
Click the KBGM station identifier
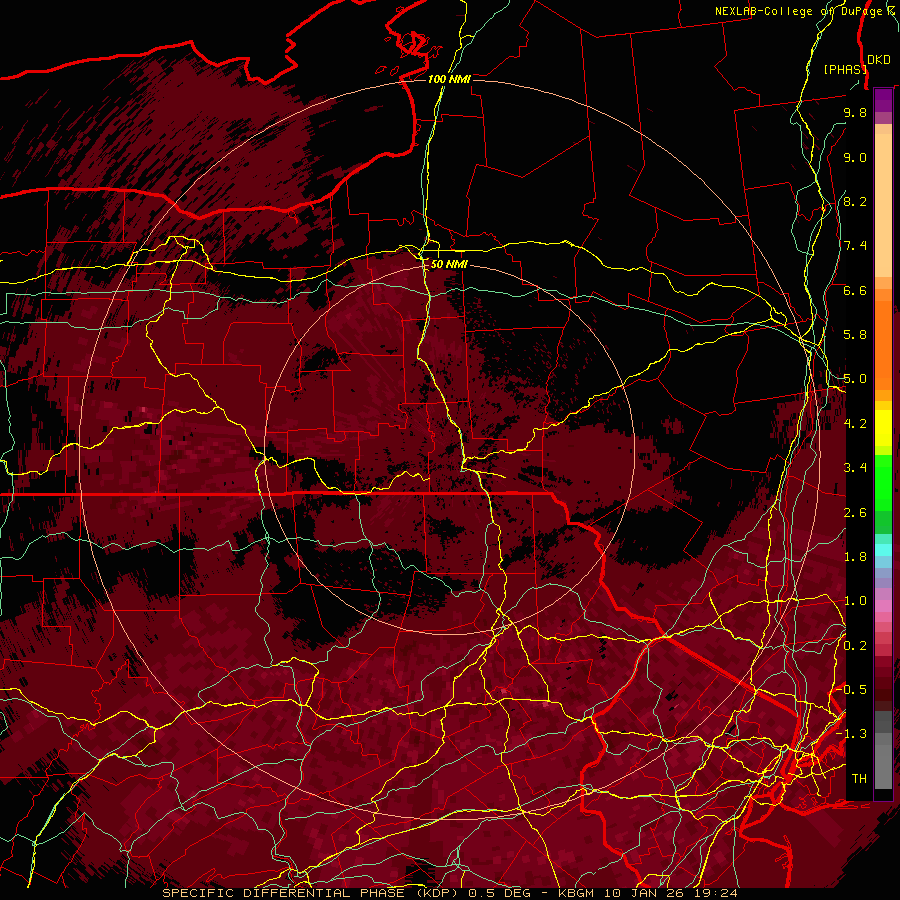tap(578, 893)
